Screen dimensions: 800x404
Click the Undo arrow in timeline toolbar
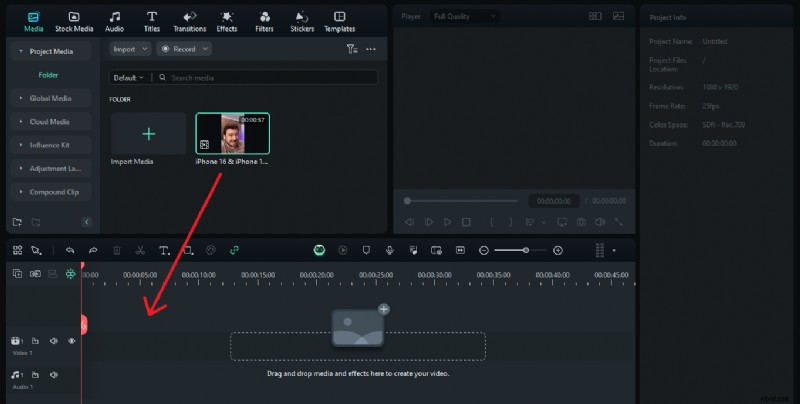coord(69,250)
